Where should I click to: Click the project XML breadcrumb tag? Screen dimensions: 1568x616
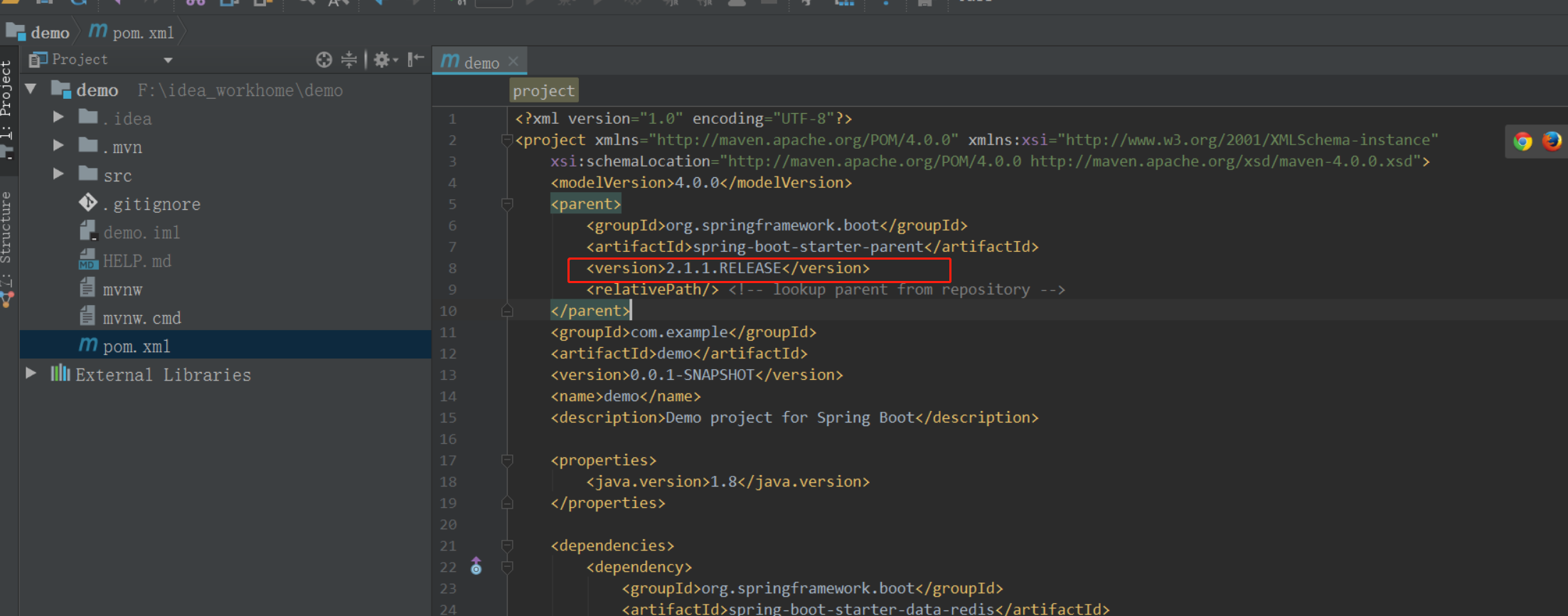pyautogui.click(x=544, y=90)
